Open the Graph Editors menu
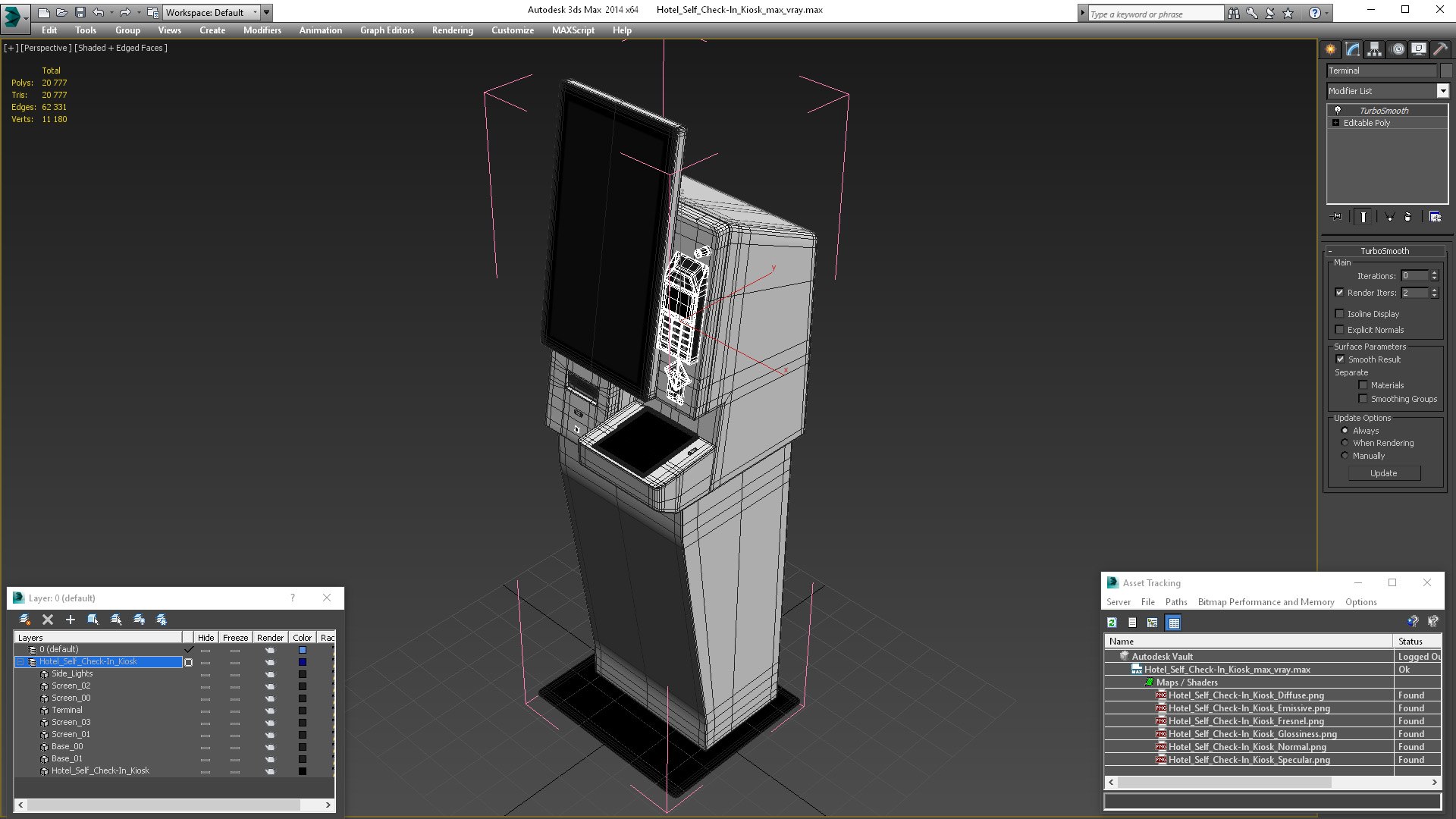 [387, 30]
